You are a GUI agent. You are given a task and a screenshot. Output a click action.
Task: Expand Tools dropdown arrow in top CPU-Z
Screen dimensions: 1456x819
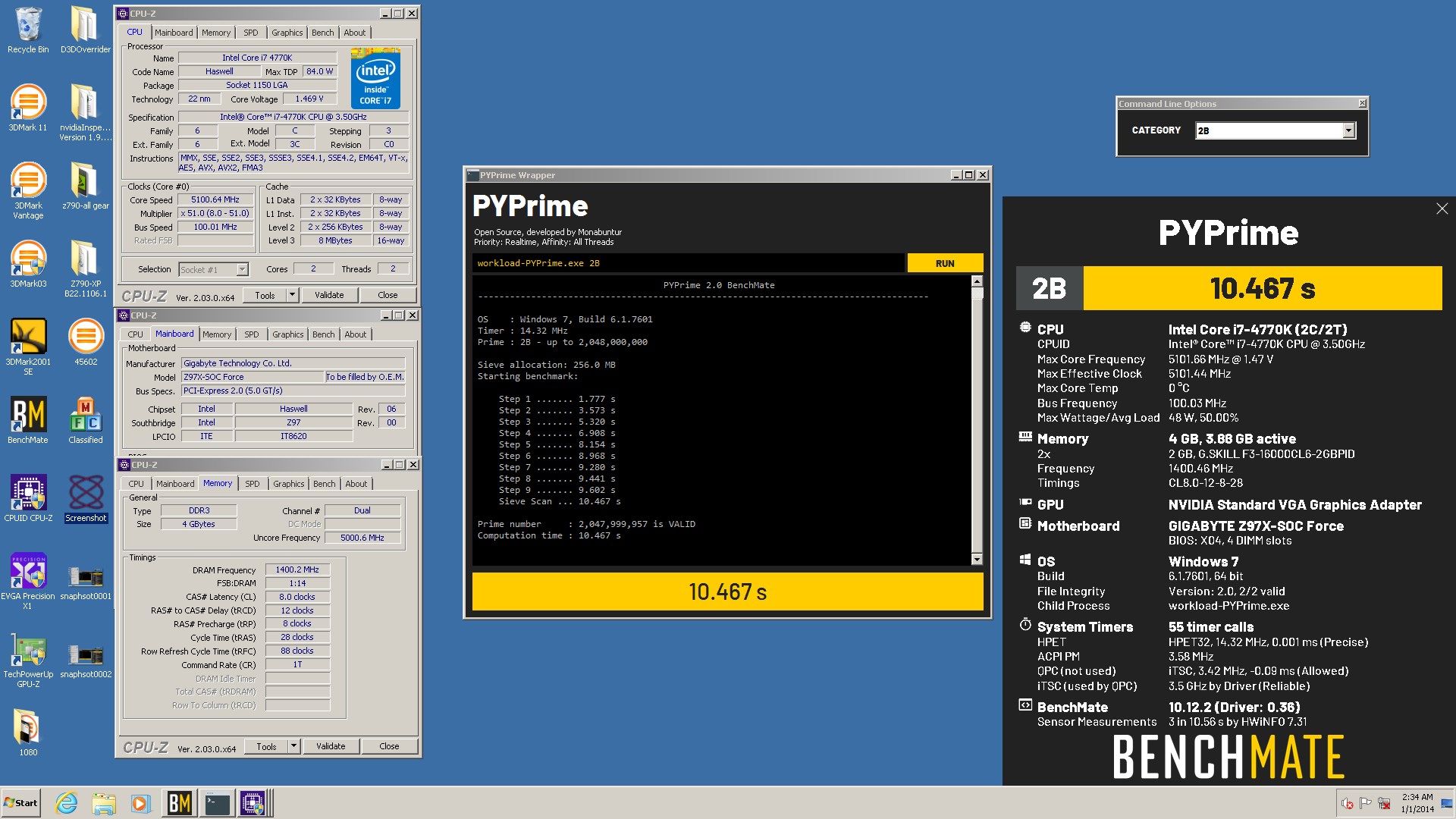coord(292,295)
